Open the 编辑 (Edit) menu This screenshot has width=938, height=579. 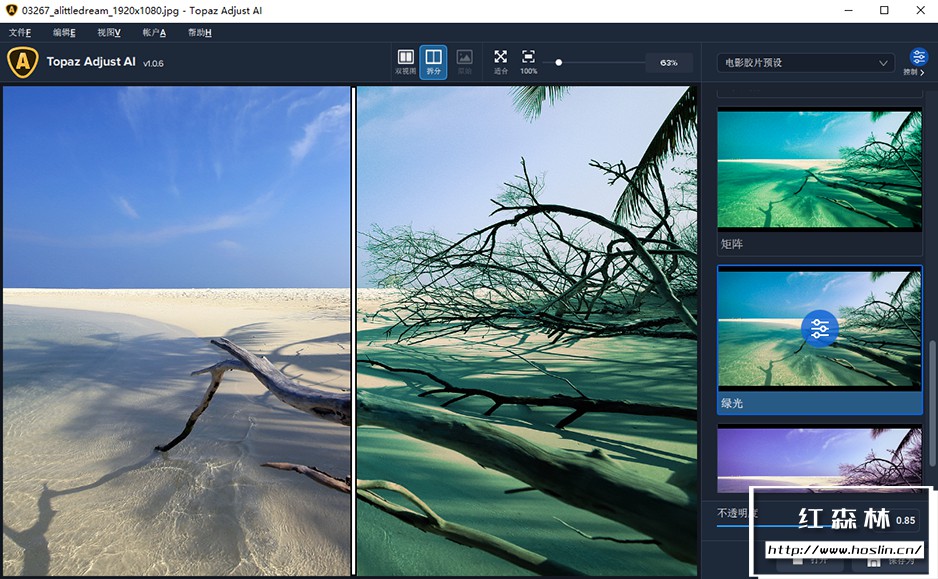(x=64, y=33)
